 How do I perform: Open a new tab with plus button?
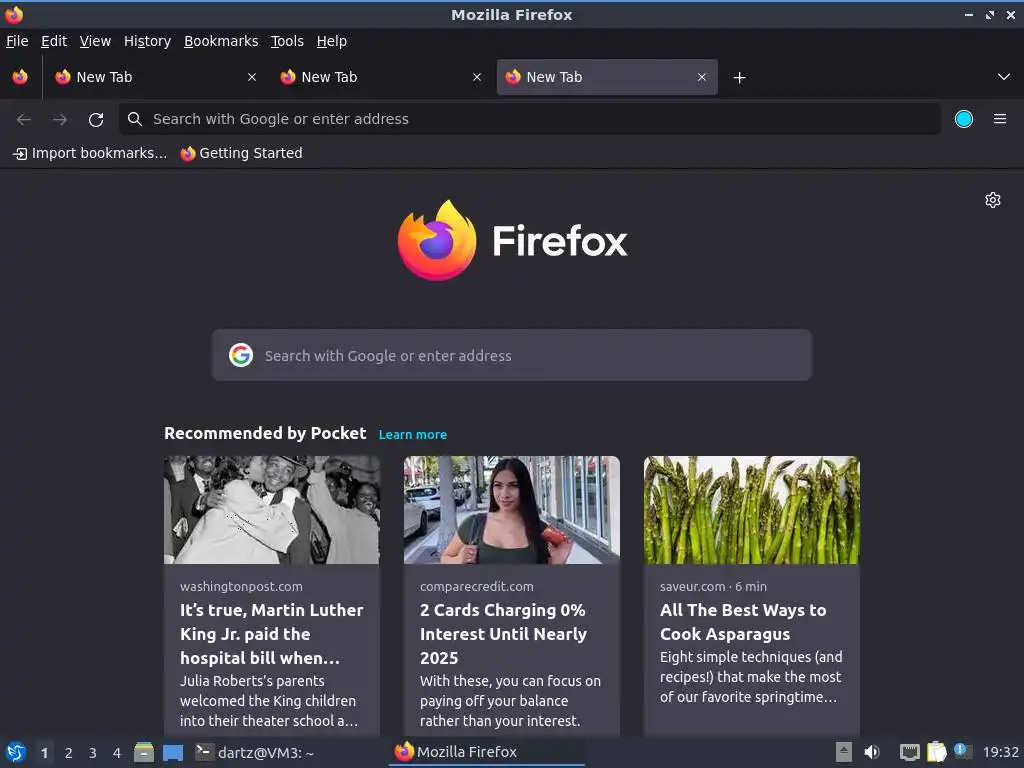pos(739,78)
